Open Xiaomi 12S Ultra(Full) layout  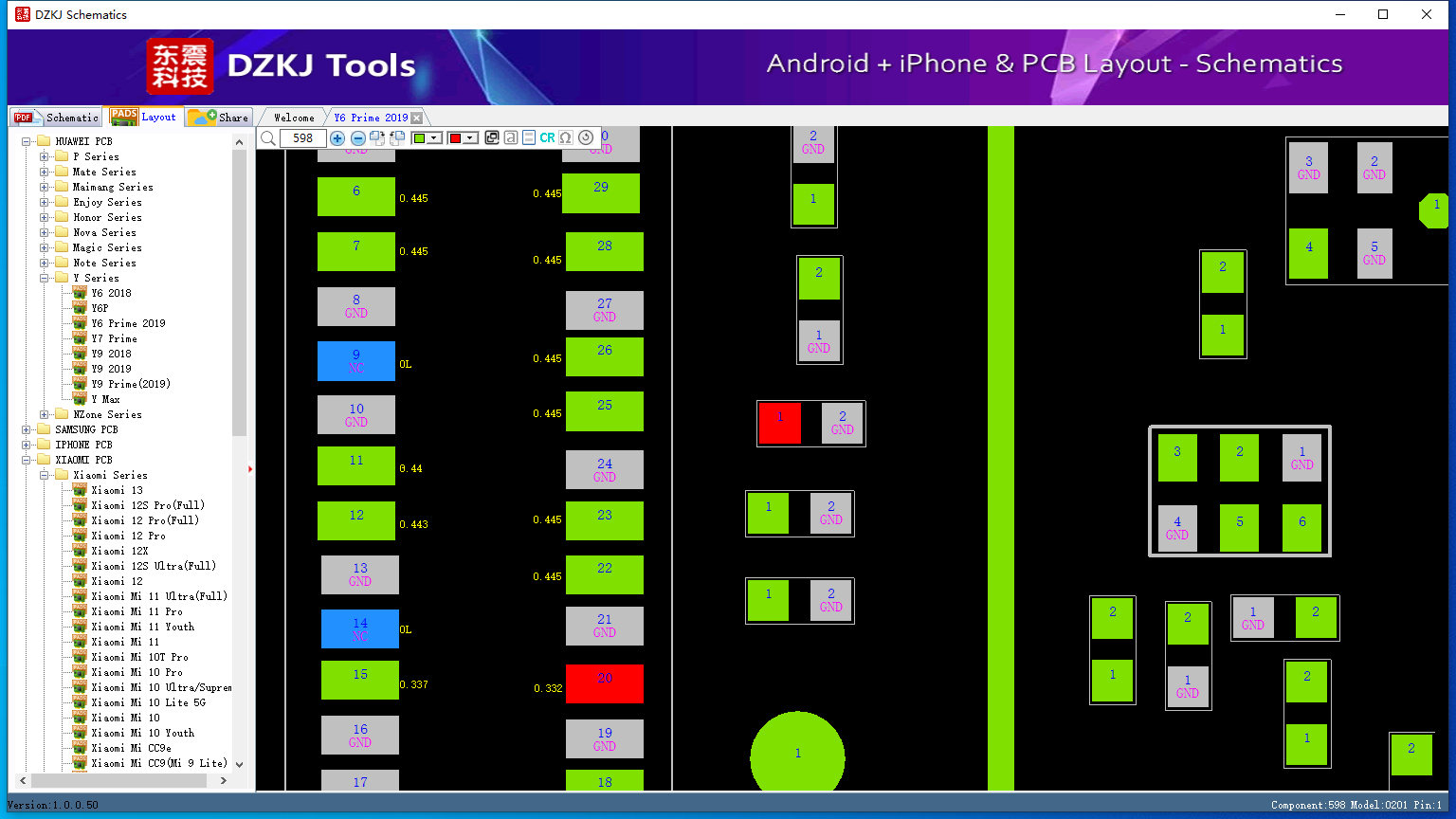(154, 566)
